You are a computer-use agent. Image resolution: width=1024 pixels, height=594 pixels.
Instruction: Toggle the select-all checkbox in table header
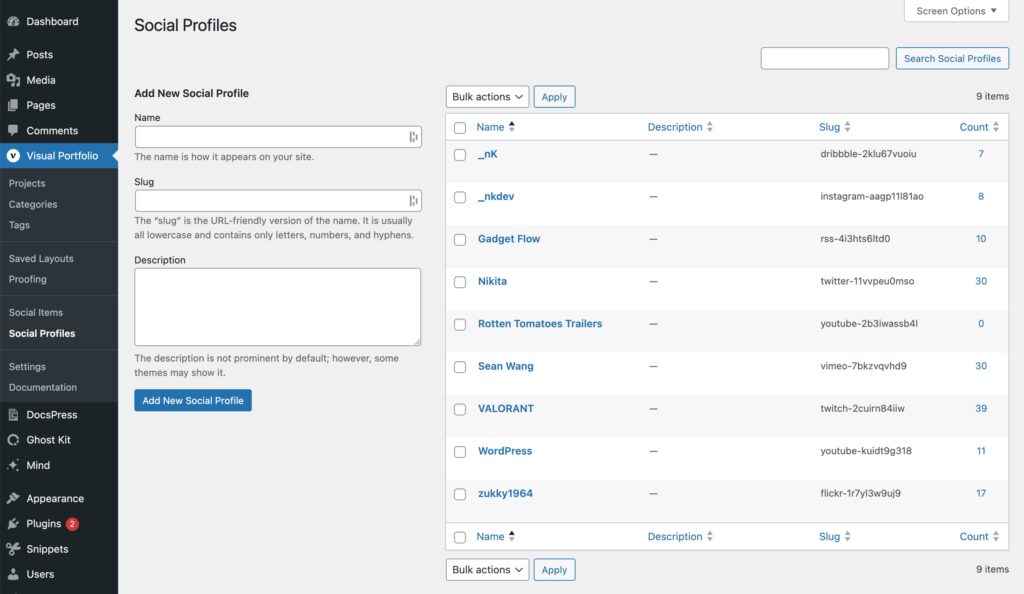(460, 128)
